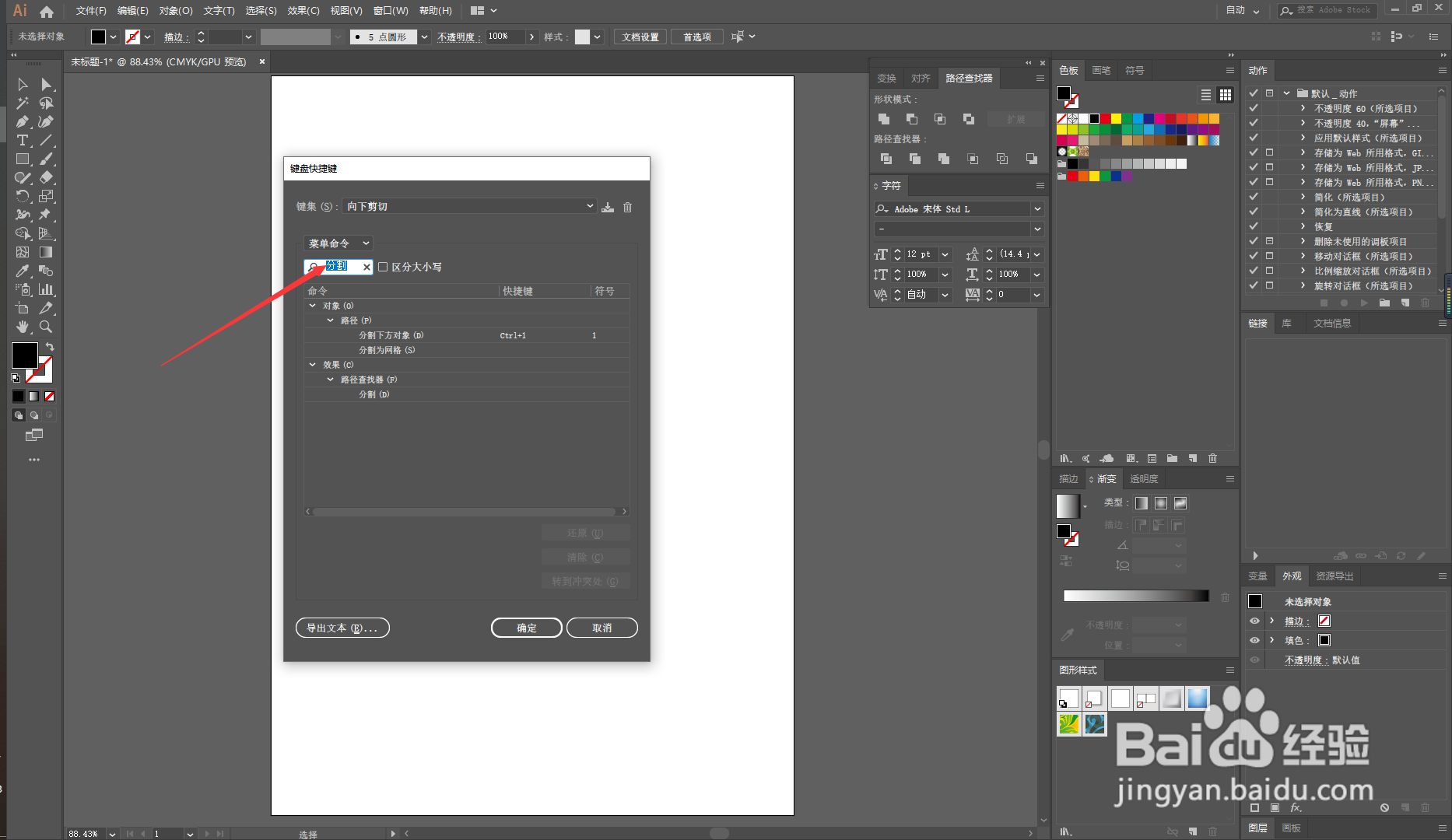Select the Zoom tool
The width and height of the screenshot is (1452, 840).
click(46, 327)
